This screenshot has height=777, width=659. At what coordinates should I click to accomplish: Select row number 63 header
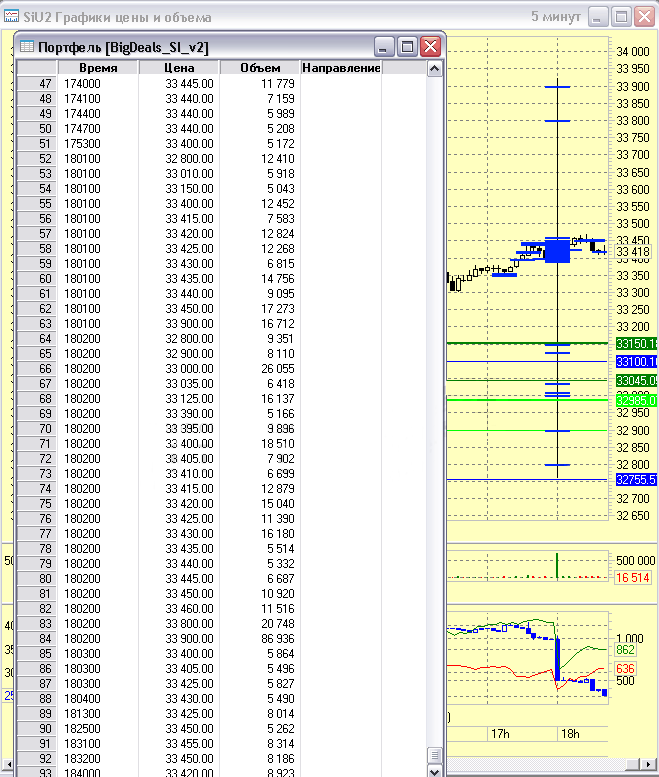tap(37, 324)
